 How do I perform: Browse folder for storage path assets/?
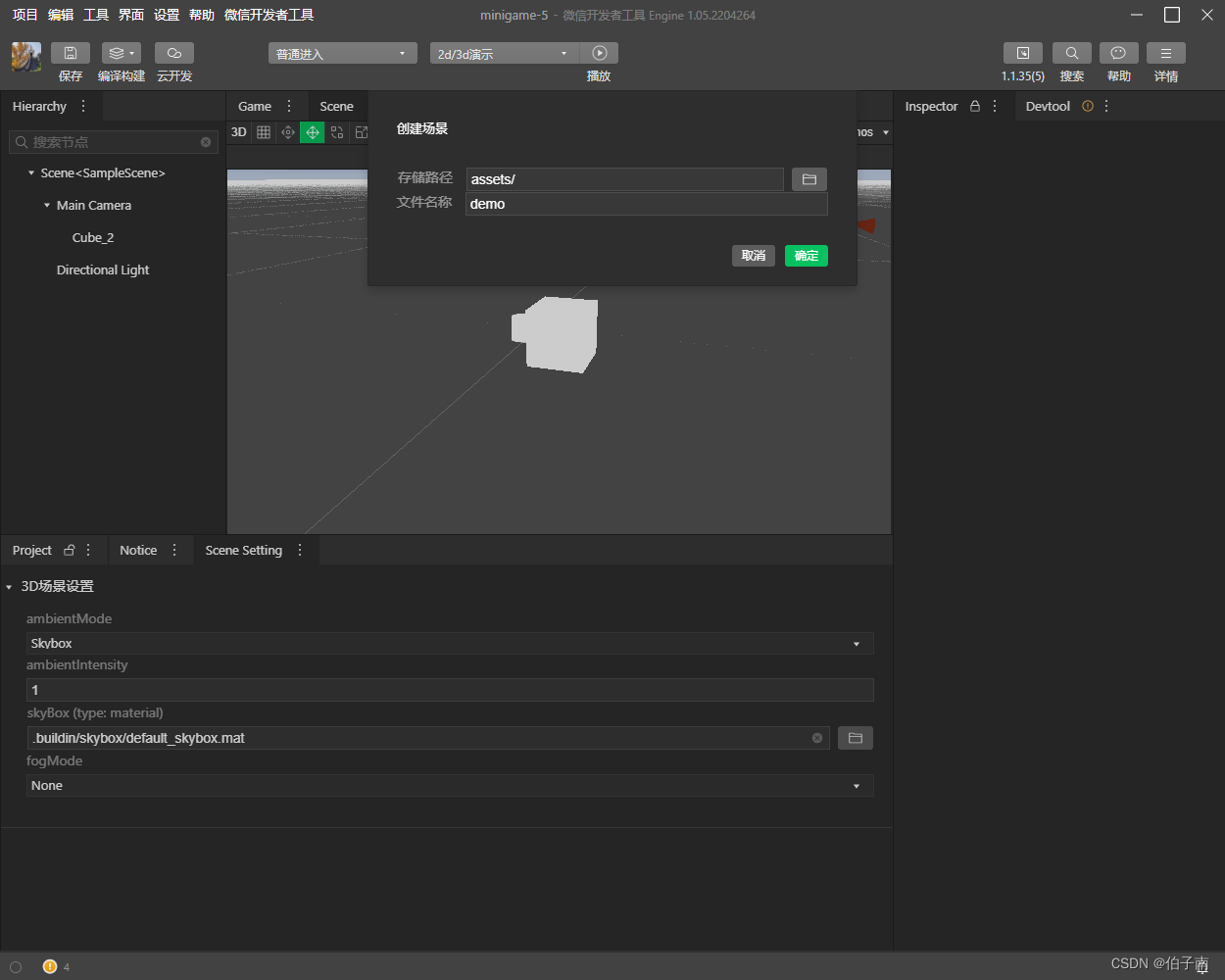pyautogui.click(x=809, y=179)
